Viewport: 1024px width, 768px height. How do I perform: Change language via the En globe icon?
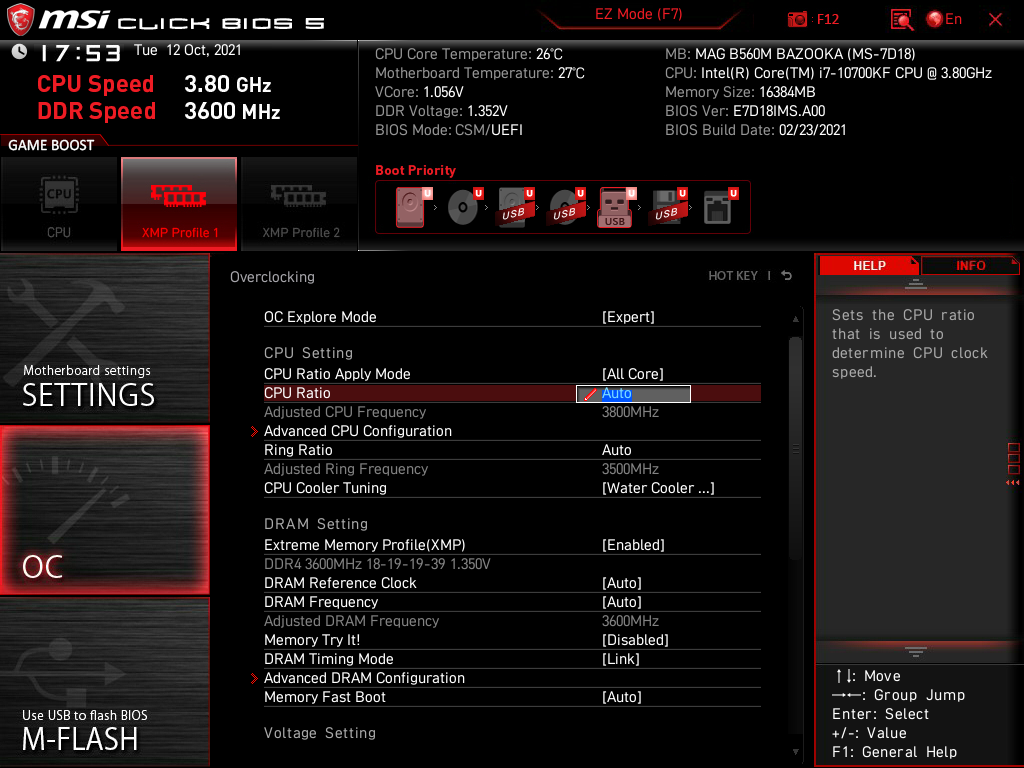[944, 20]
